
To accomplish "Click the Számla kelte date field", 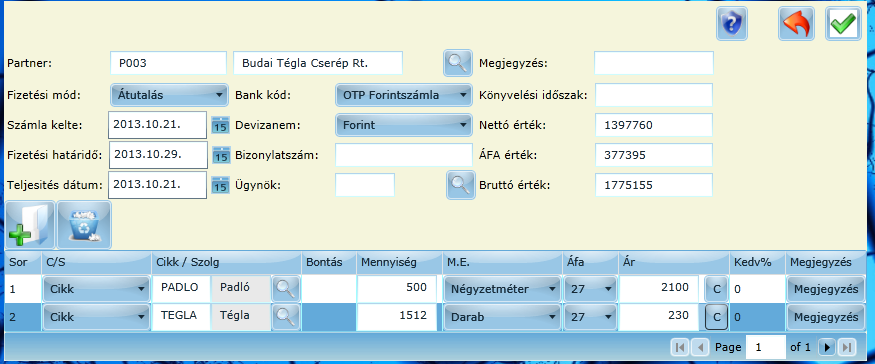I will click(158, 125).
